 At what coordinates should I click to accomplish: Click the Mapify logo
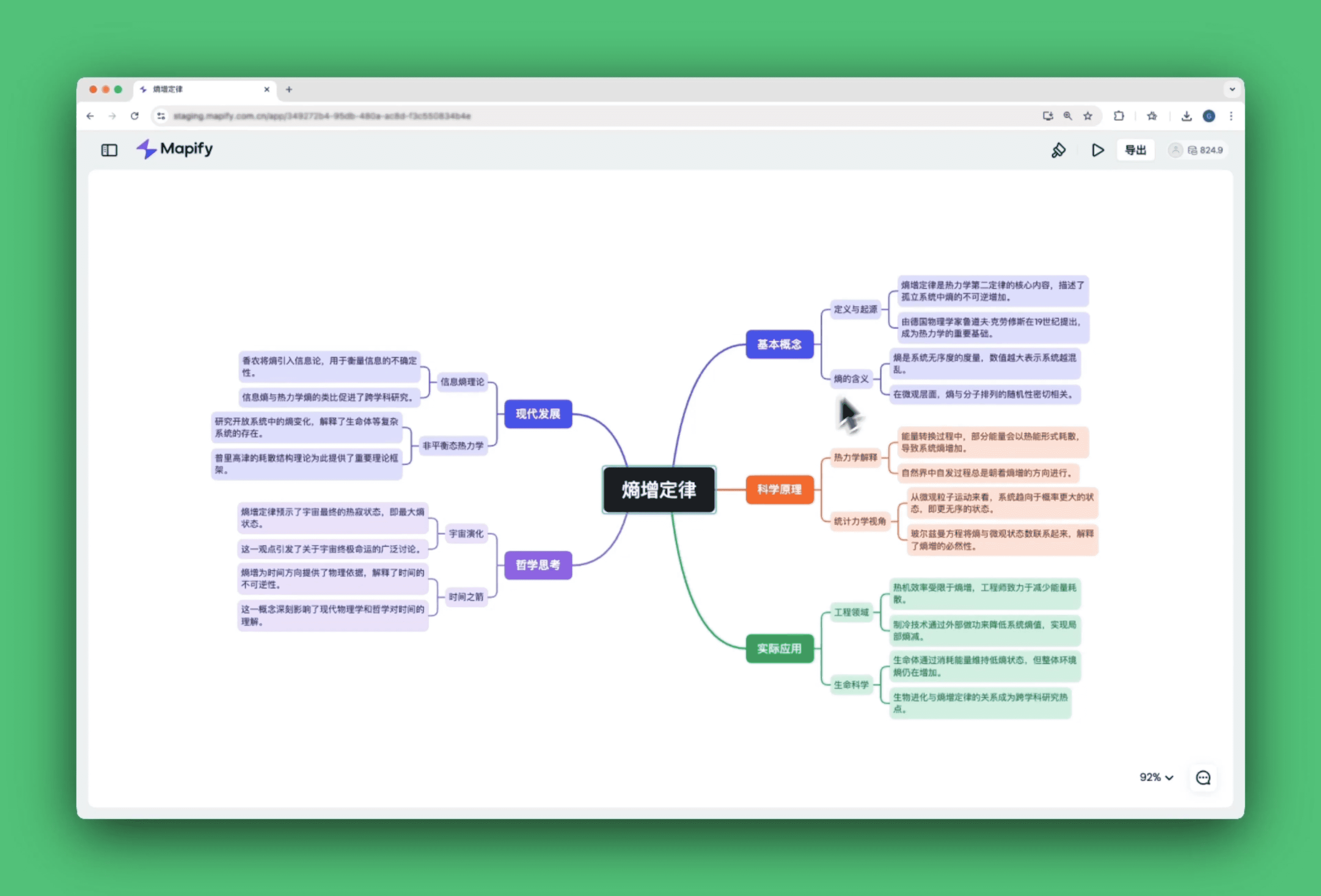click(x=175, y=149)
